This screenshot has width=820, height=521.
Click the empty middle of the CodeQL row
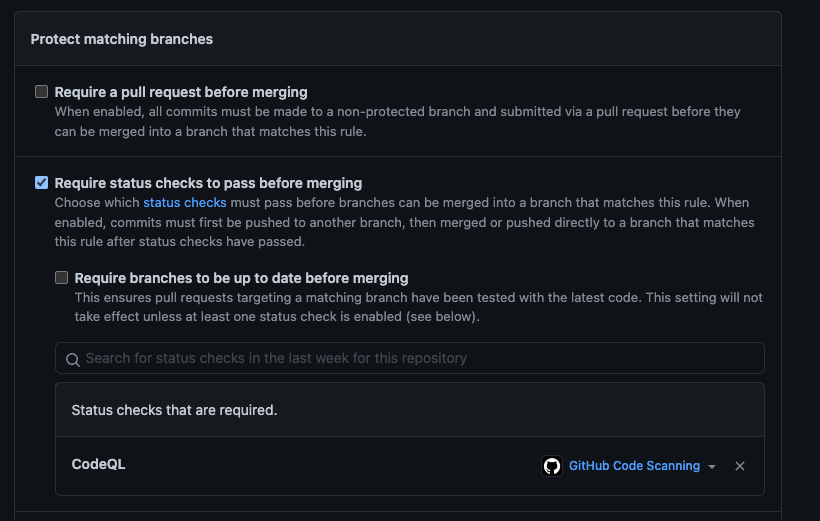tap(330, 466)
